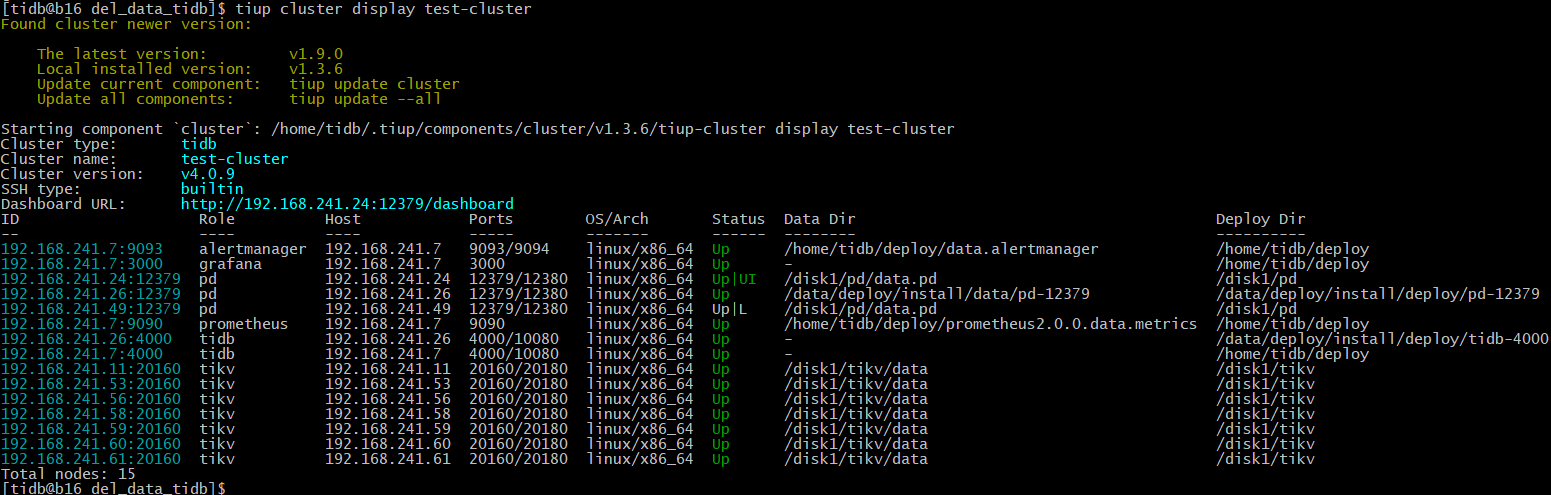Select the ID 192.168.241.7:3000

82,264
